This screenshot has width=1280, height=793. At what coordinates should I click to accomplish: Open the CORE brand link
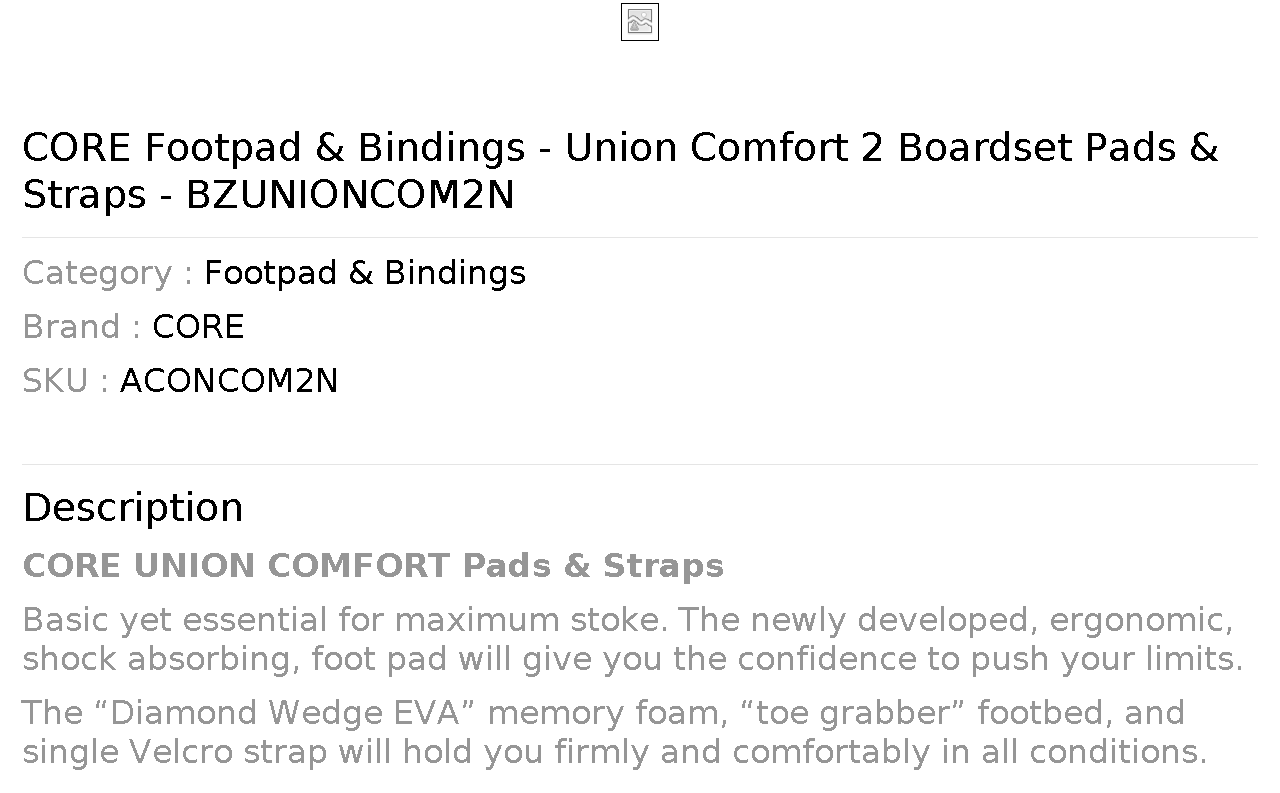click(198, 327)
